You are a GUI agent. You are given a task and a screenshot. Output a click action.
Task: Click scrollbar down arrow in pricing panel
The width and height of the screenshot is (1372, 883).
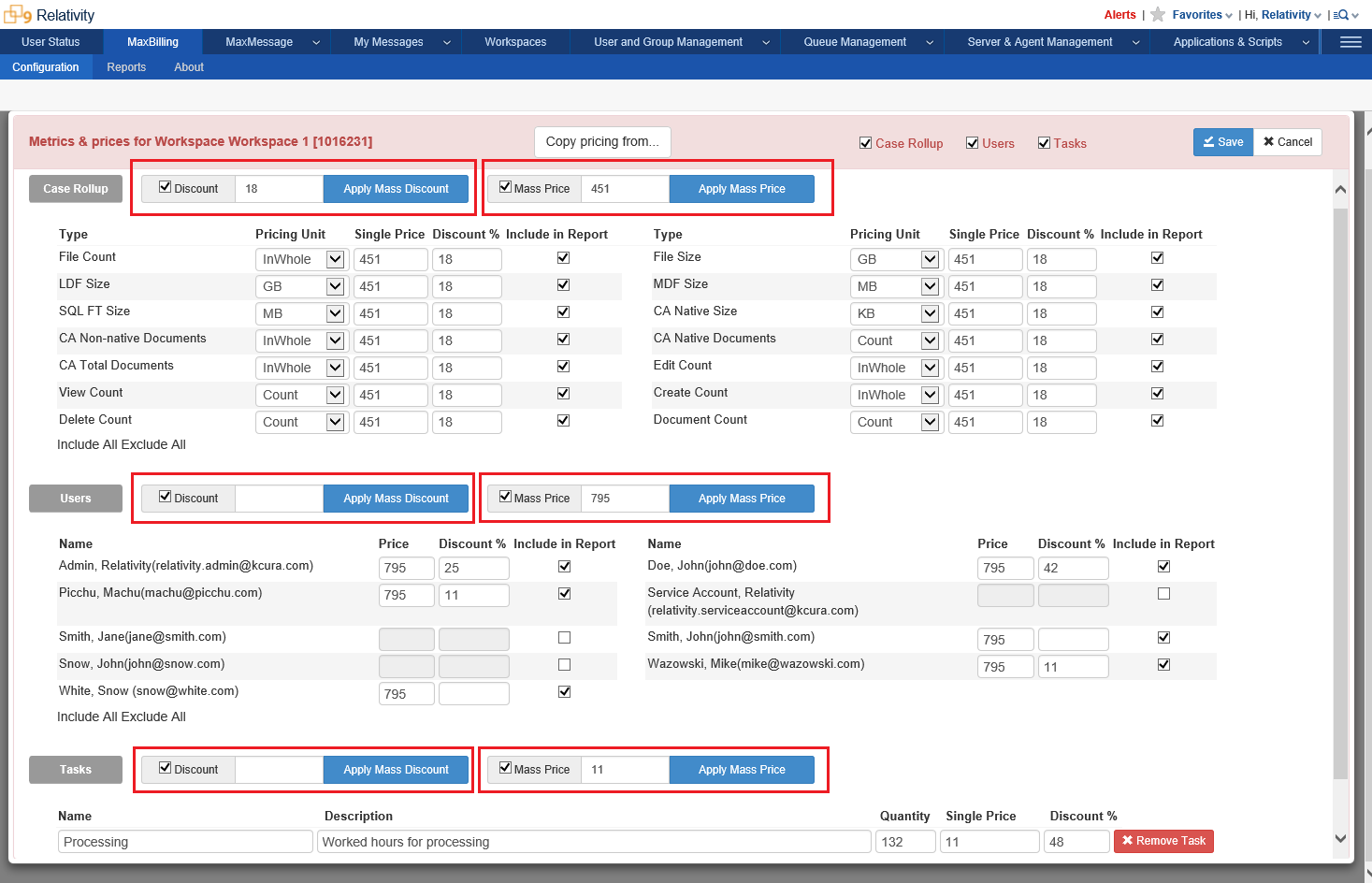coord(1340,839)
